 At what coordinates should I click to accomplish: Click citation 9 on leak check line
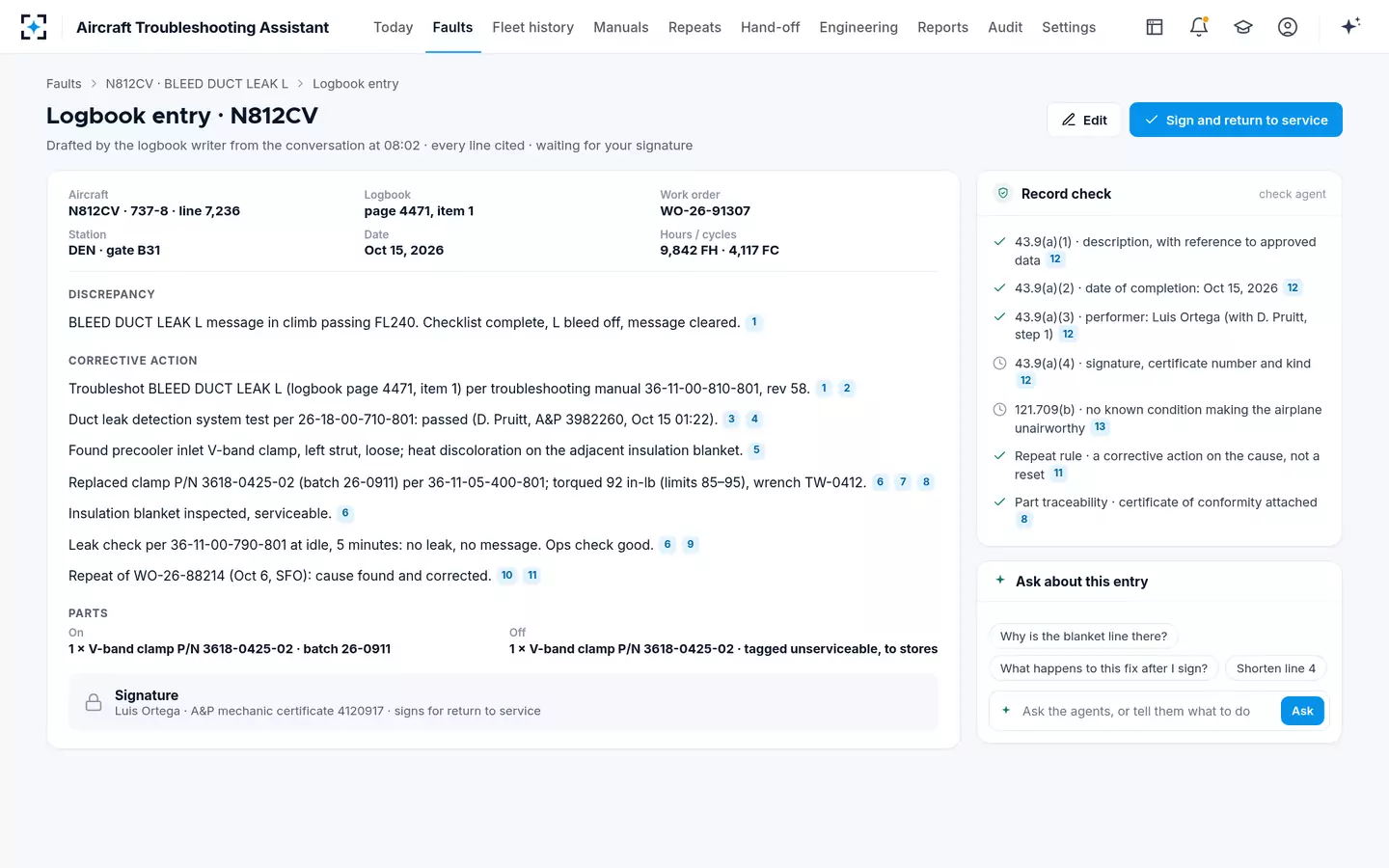point(691,545)
